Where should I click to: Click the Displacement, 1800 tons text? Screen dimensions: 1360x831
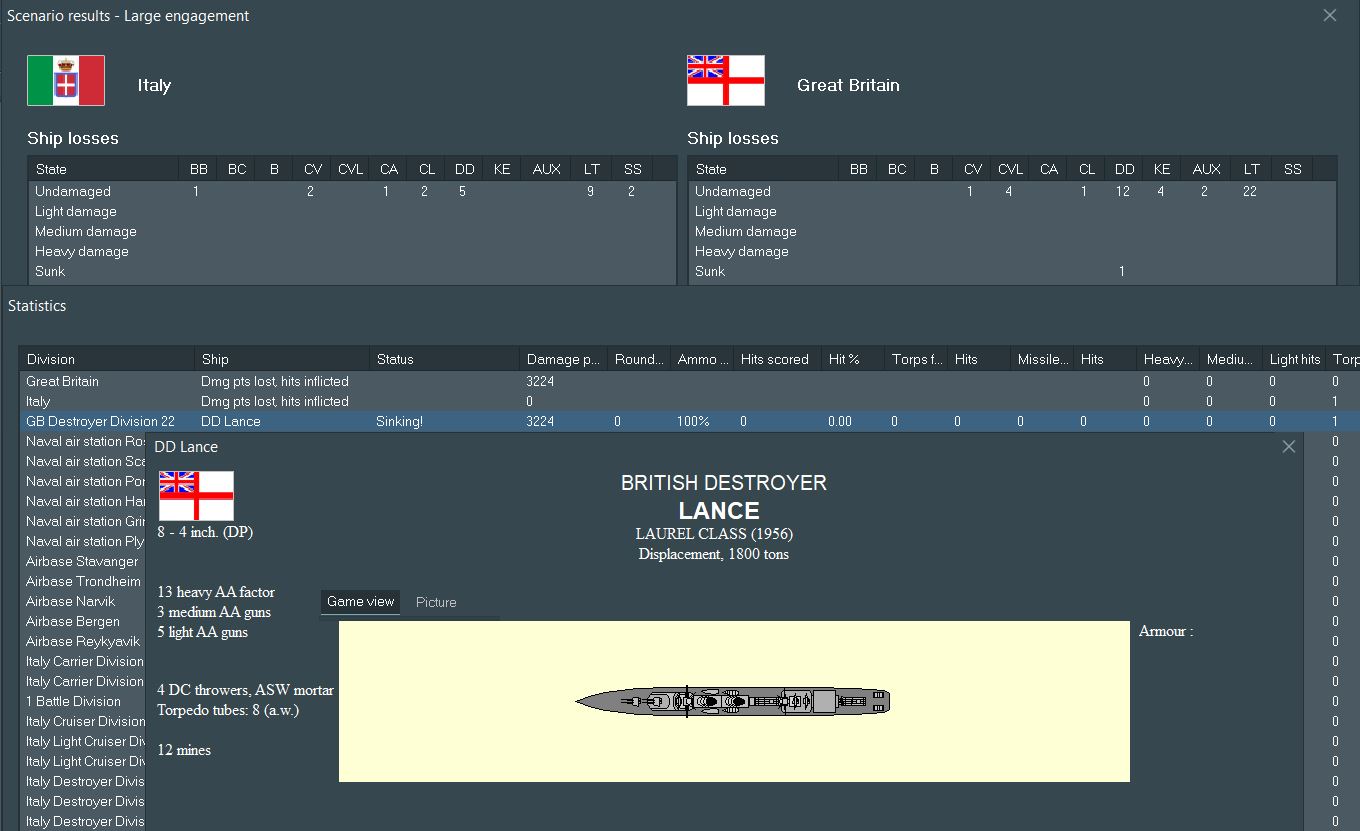(x=714, y=554)
